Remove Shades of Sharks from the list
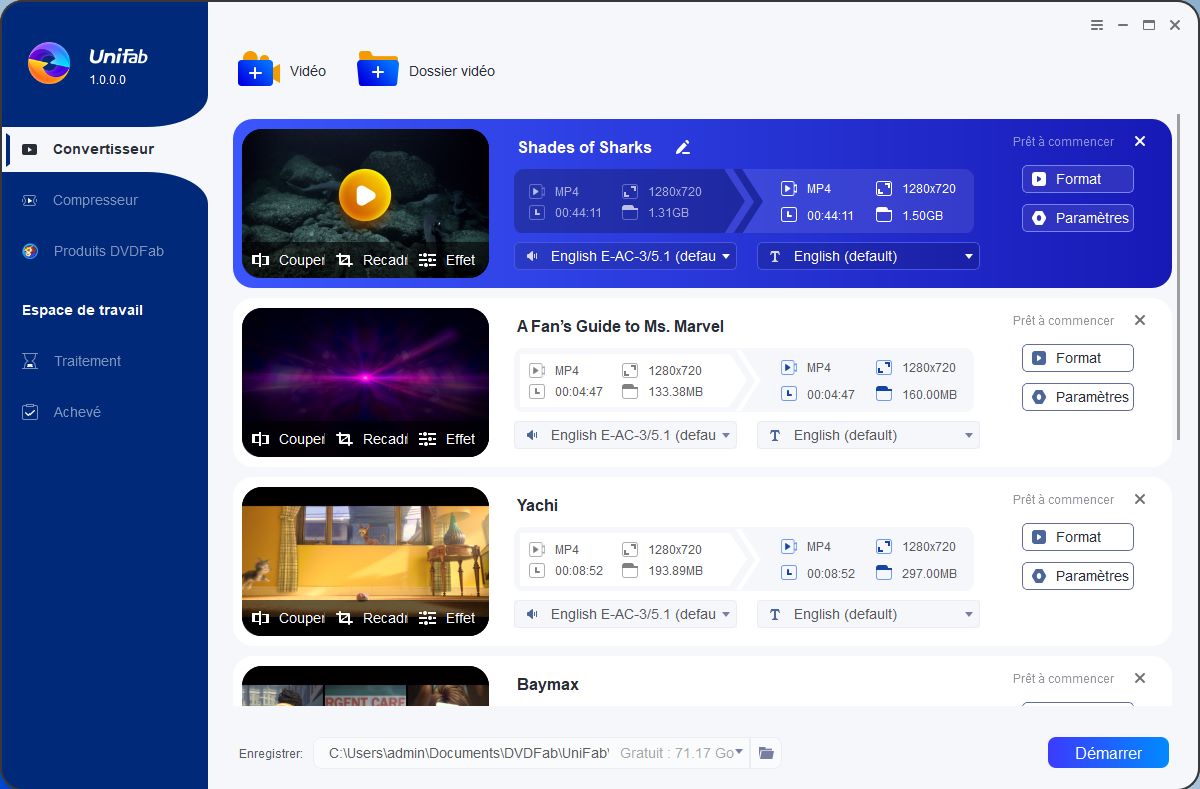The height and width of the screenshot is (789, 1200). [x=1140, y=142]
